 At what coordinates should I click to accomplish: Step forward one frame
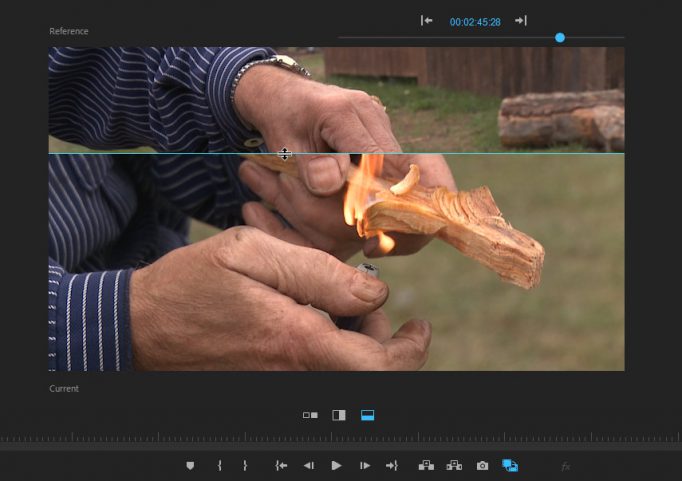[x=365, y=466]
